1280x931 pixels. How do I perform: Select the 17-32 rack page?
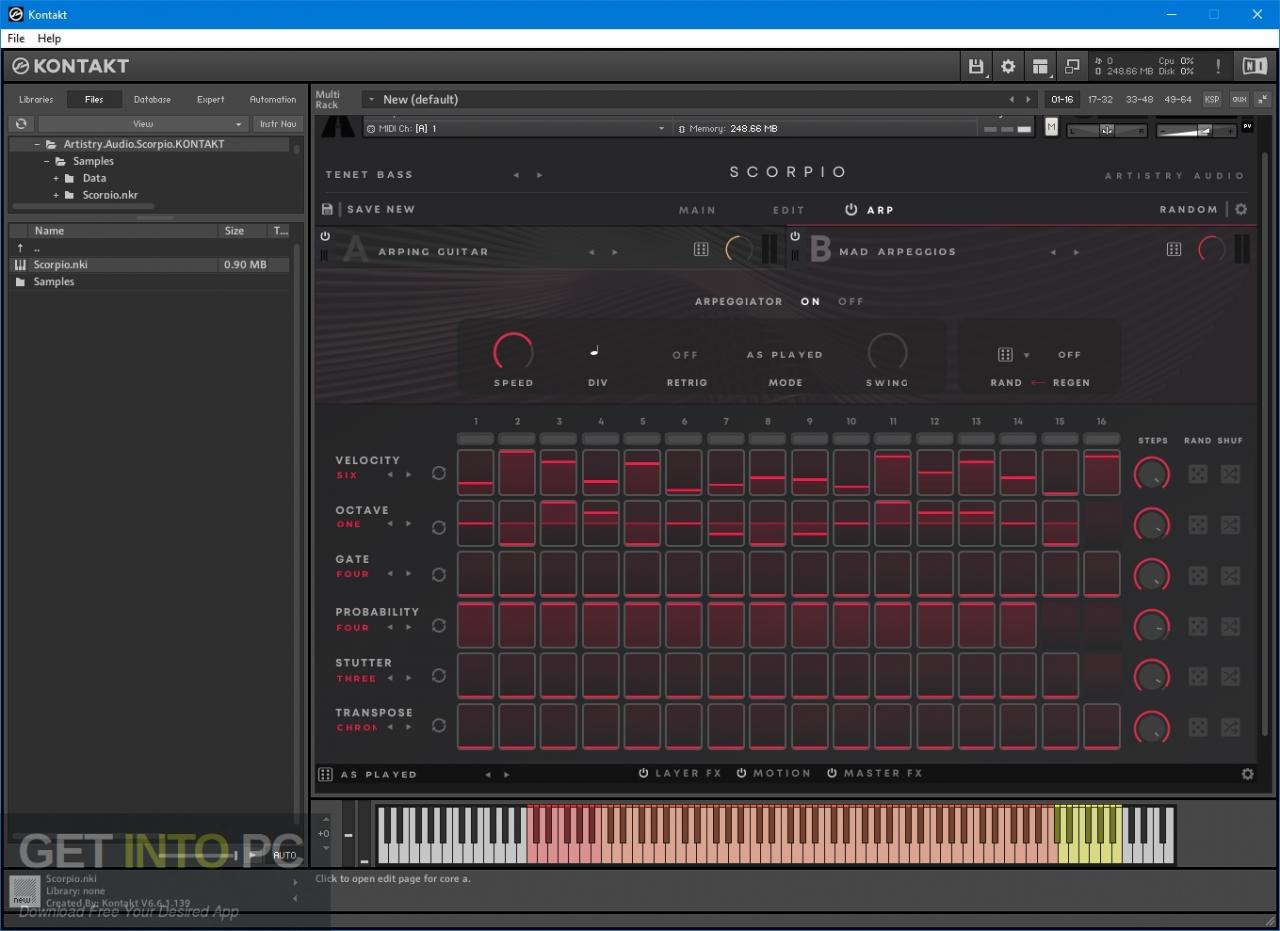pos(1100,99)
